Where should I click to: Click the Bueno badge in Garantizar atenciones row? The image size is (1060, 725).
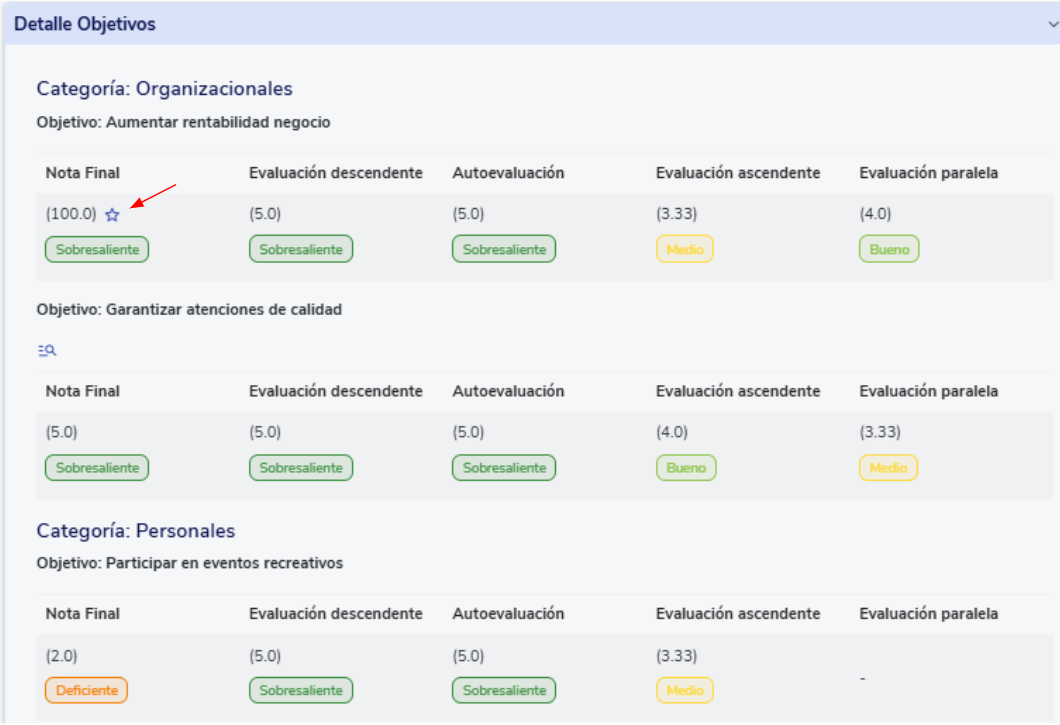(686, 467)
